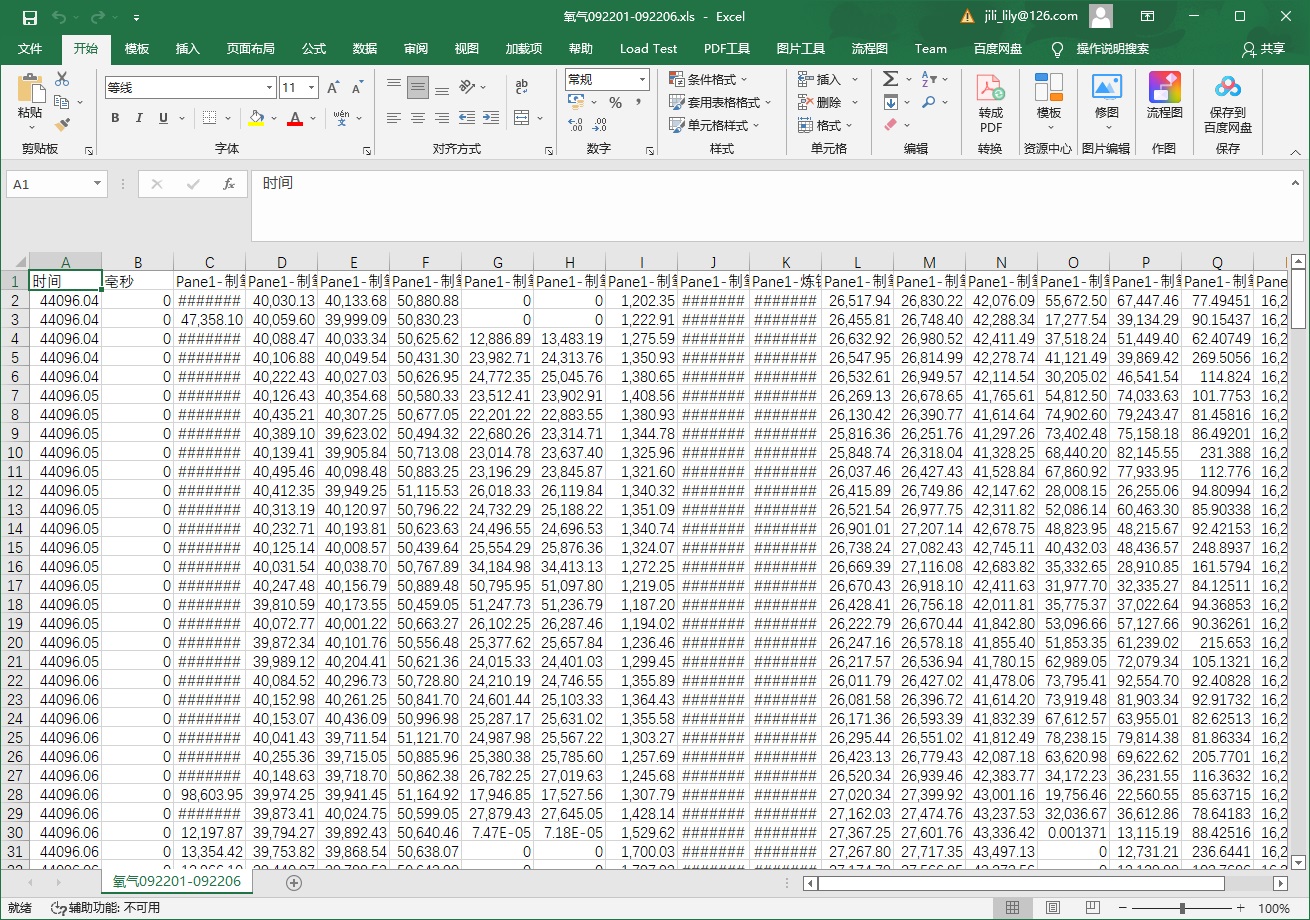The width and height of the screenshot is (1310, 920).
Task: Open Sort and Filter tool
Action: [x=929, y=79]
